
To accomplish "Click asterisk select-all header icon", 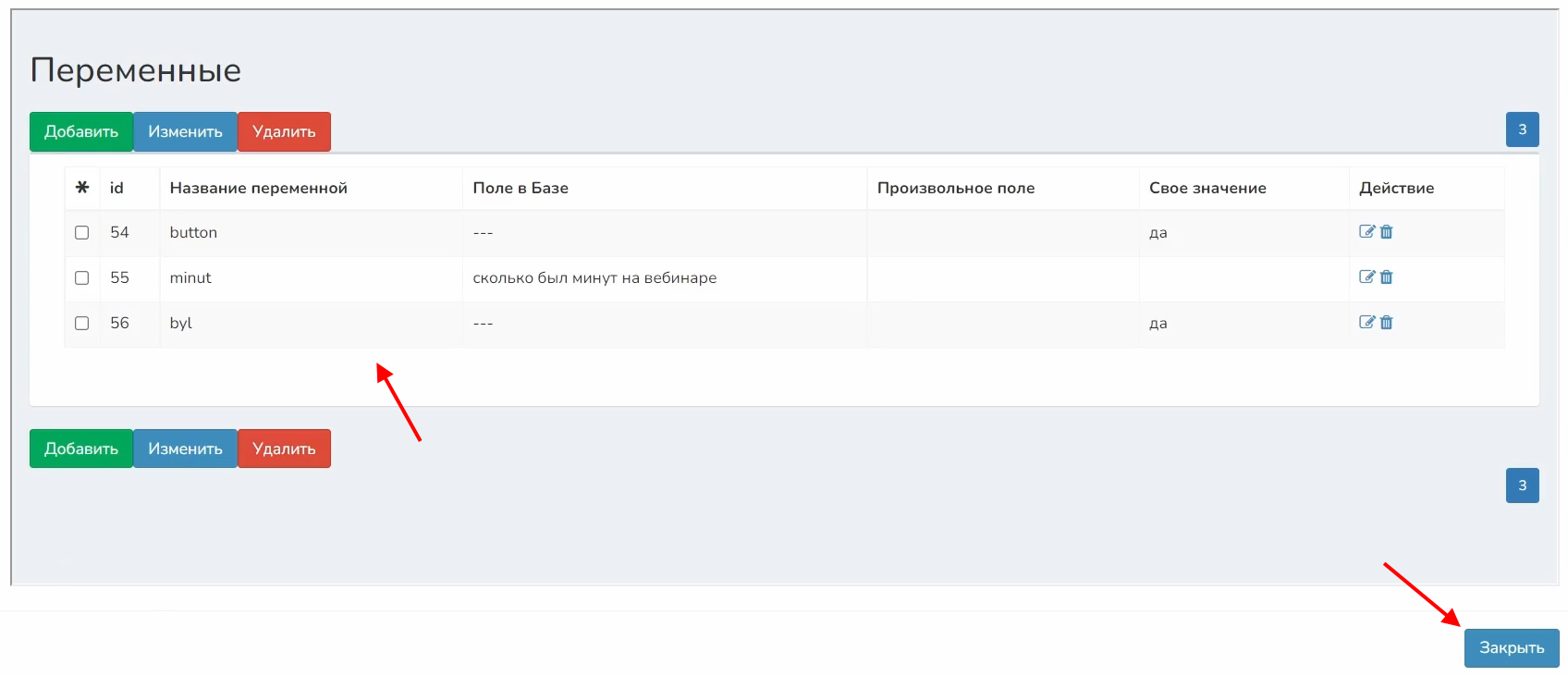I will [82, 188].
